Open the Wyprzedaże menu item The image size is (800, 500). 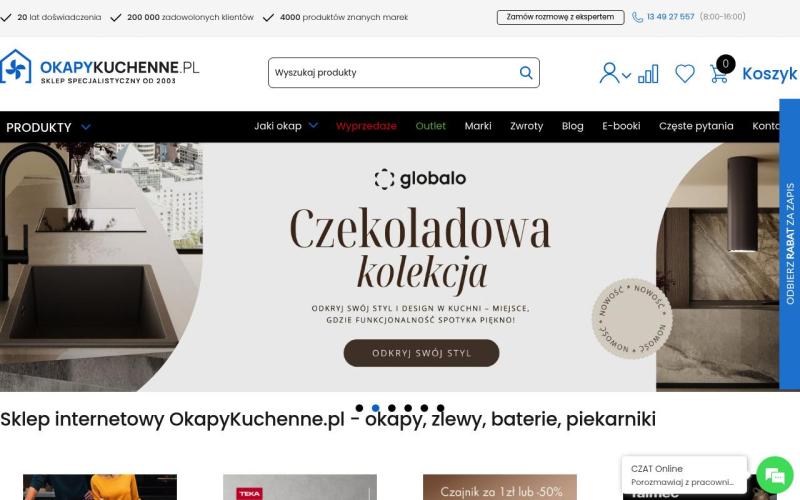point(366,126)
